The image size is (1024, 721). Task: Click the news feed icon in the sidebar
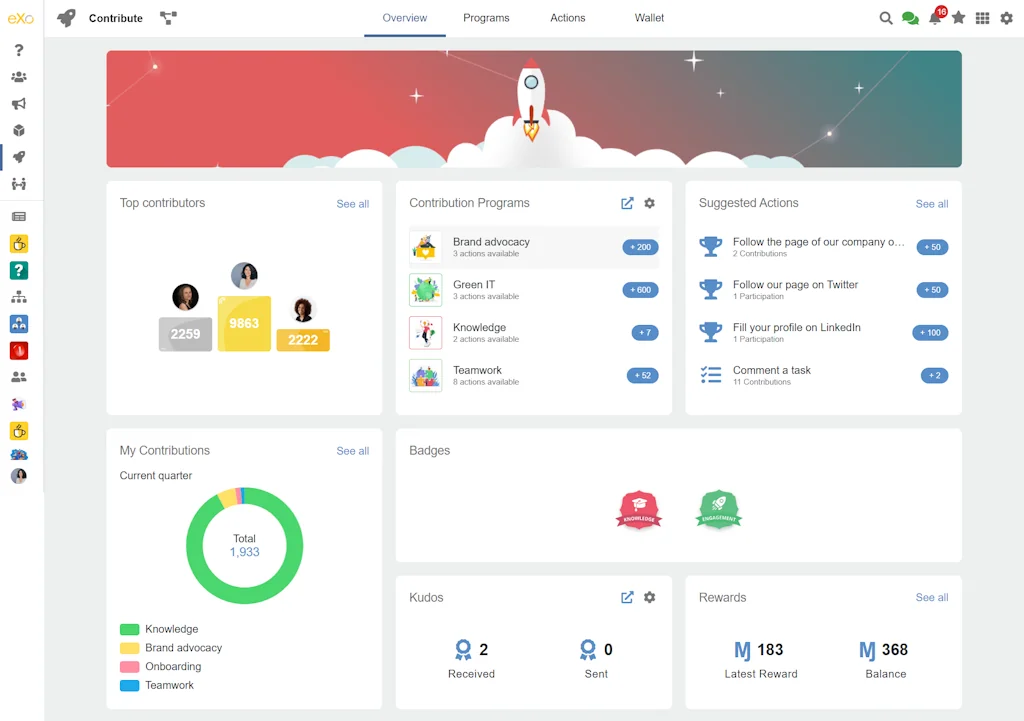tap(21, 216)
